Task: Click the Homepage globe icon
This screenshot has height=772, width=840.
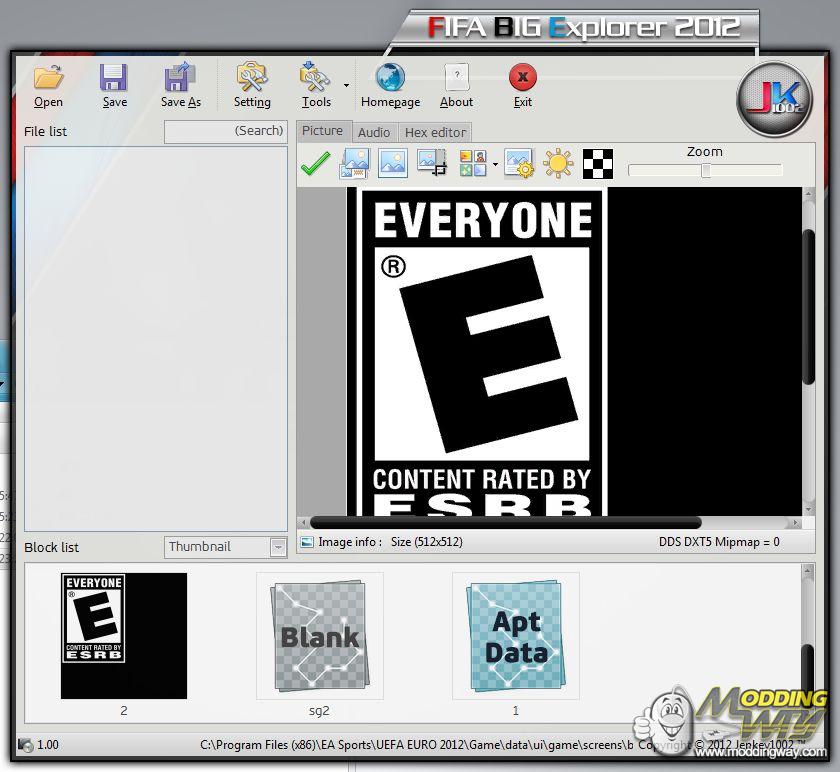Action: click(x=390, y=78)
